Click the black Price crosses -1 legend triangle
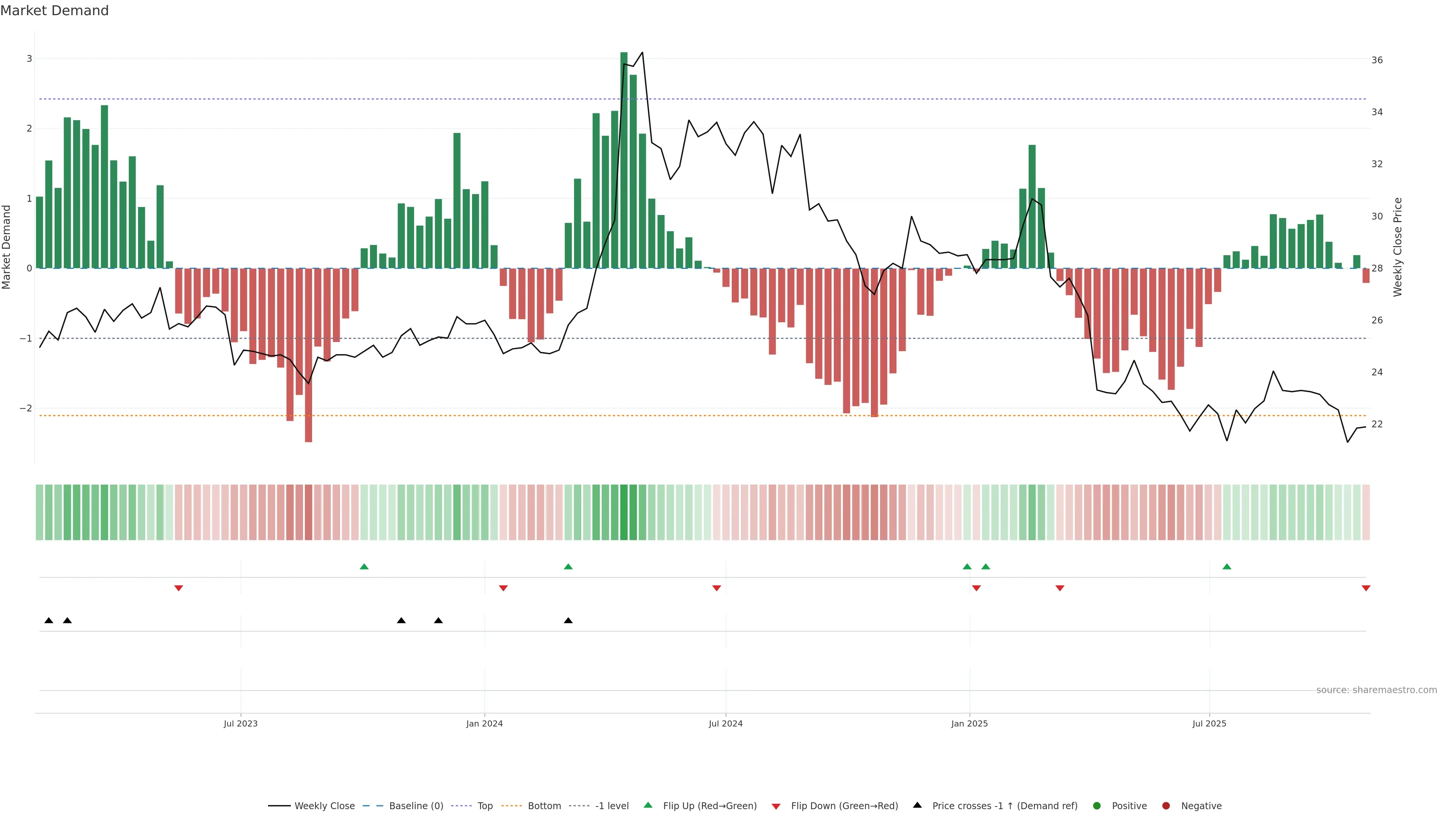This screenshot has width=1456, height=819. point(917,805)
